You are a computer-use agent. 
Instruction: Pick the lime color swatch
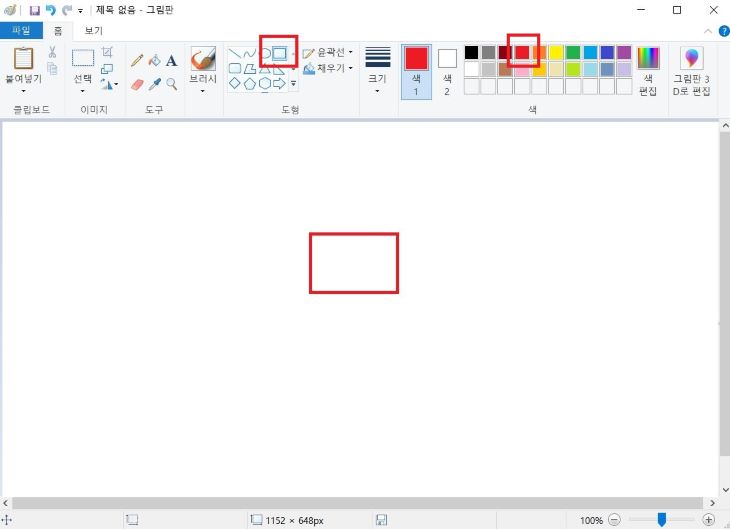point(573,69)
